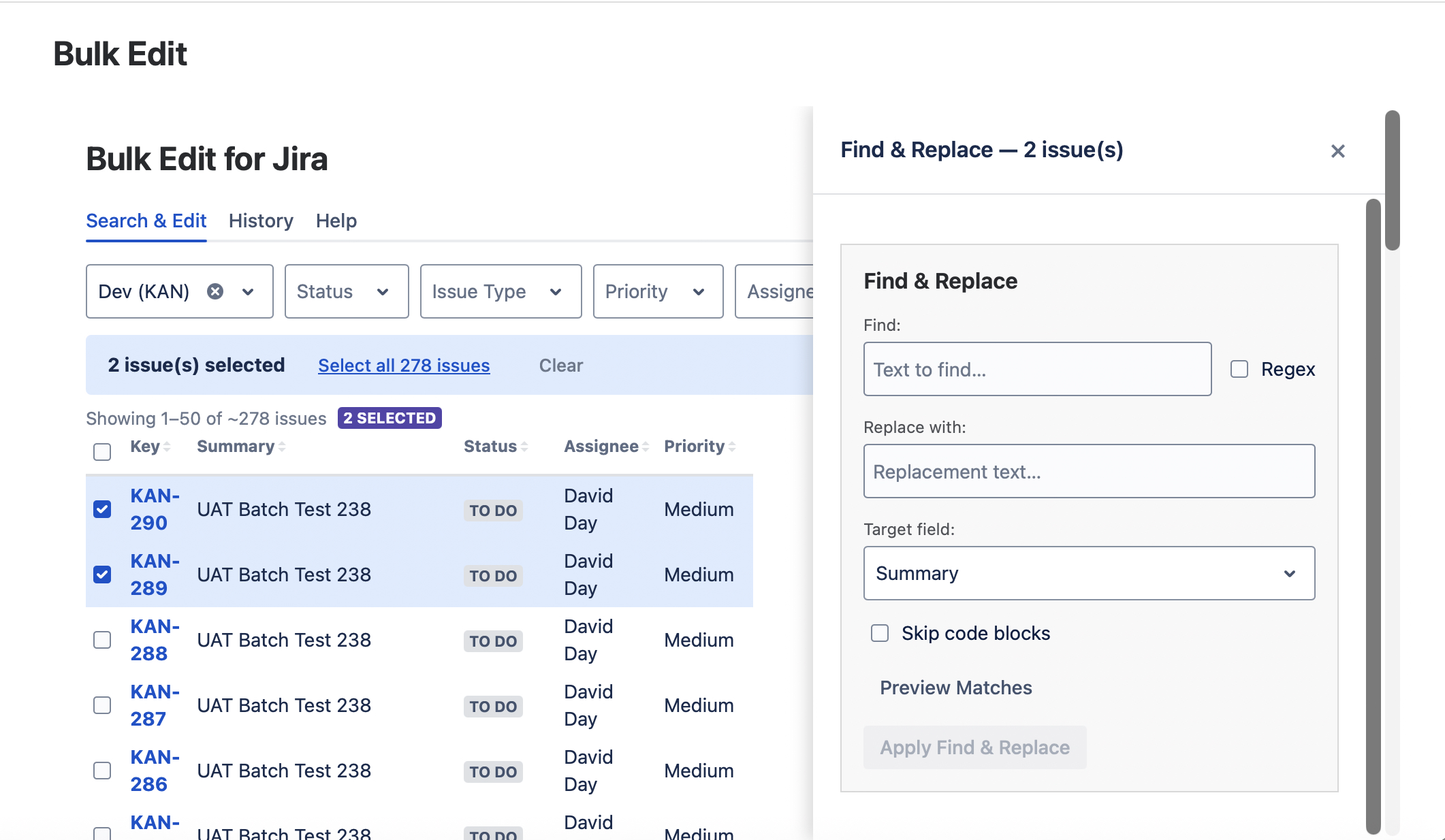Click TO DO status of KAN-290
The height and width of the screenshot is (840, 1445).
[x=493, y=511]
